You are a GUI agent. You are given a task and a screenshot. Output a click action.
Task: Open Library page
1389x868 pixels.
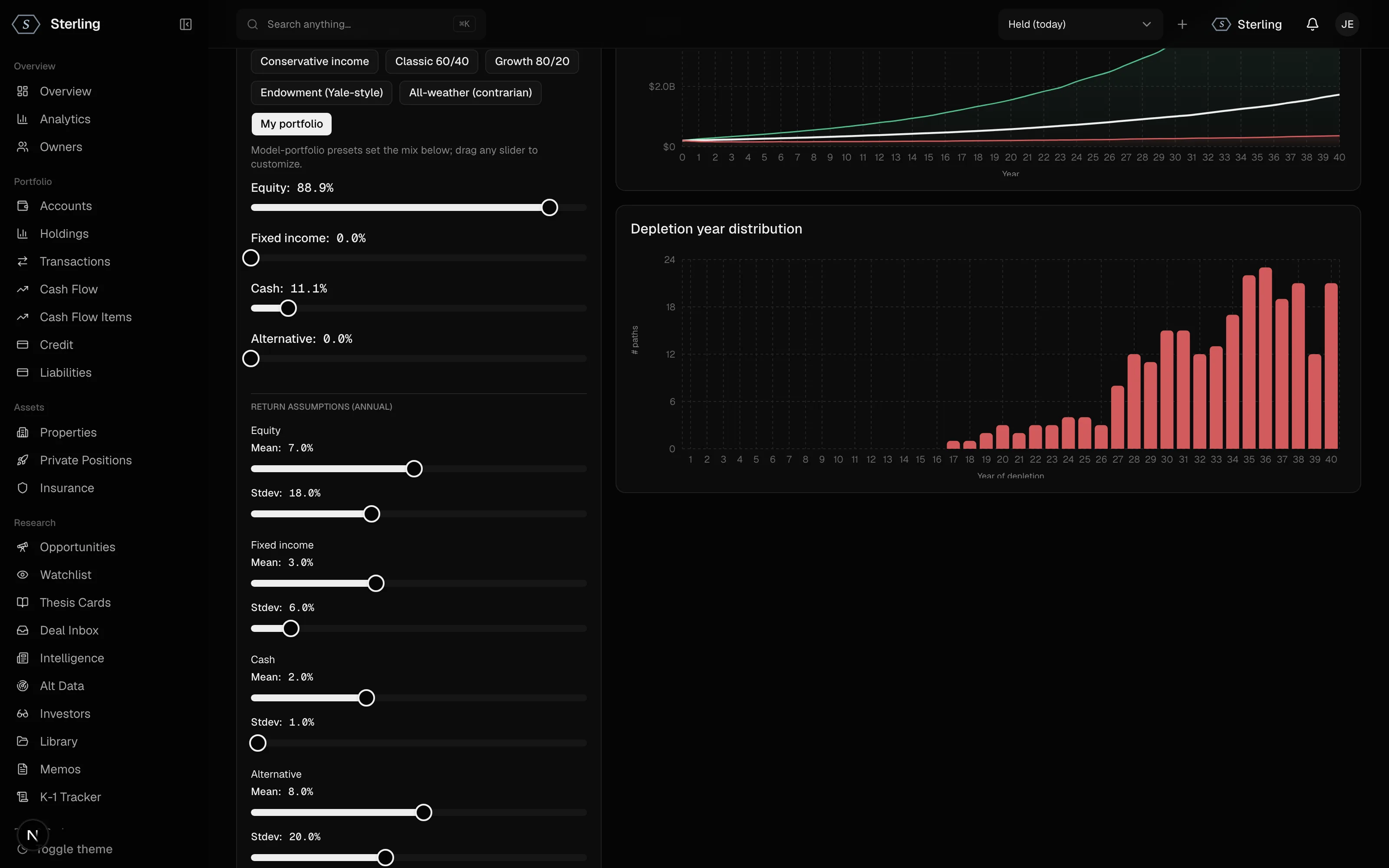pyautogui.click(x=59, y=741)
